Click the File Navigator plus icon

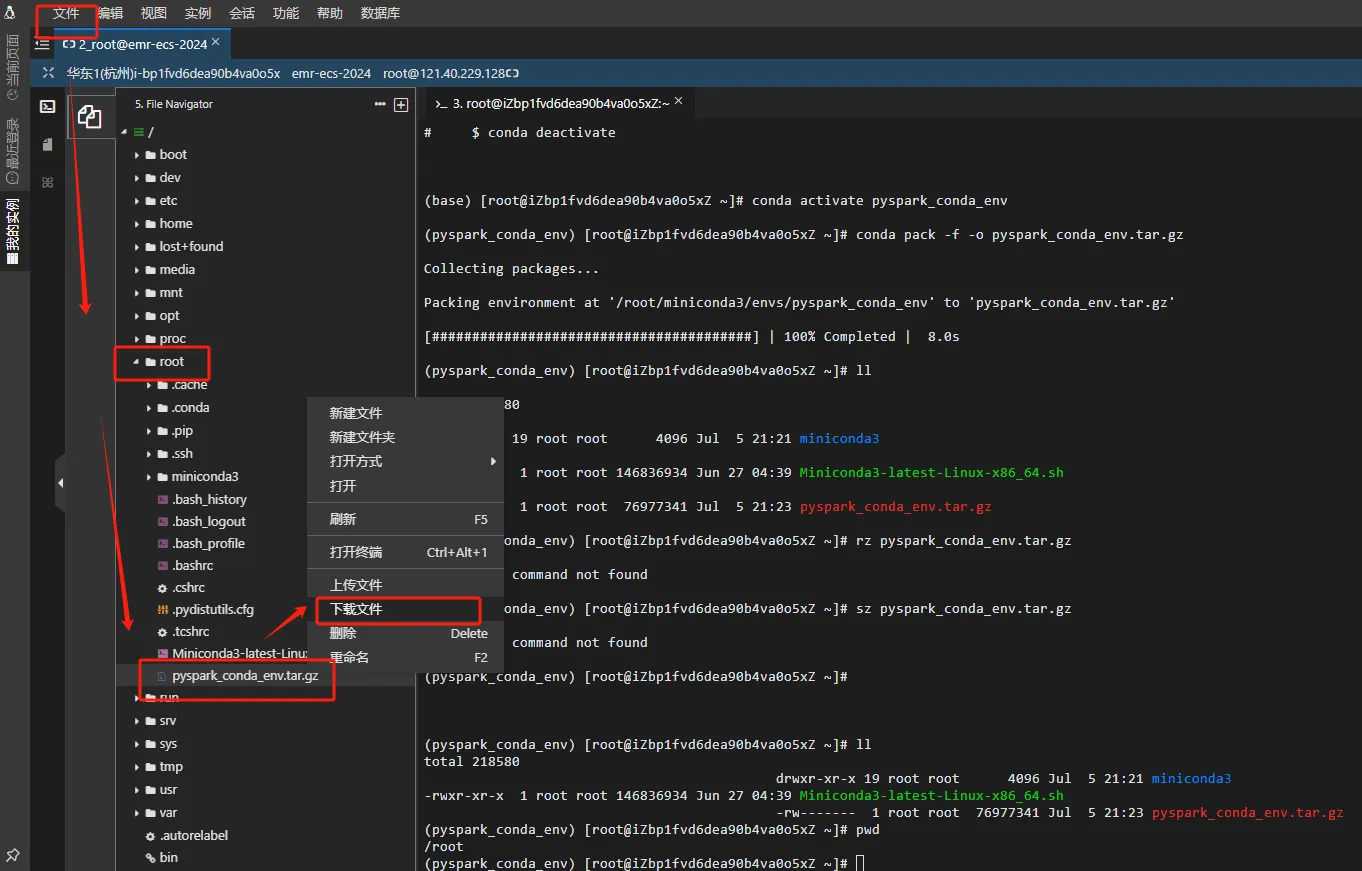[401, 104]
